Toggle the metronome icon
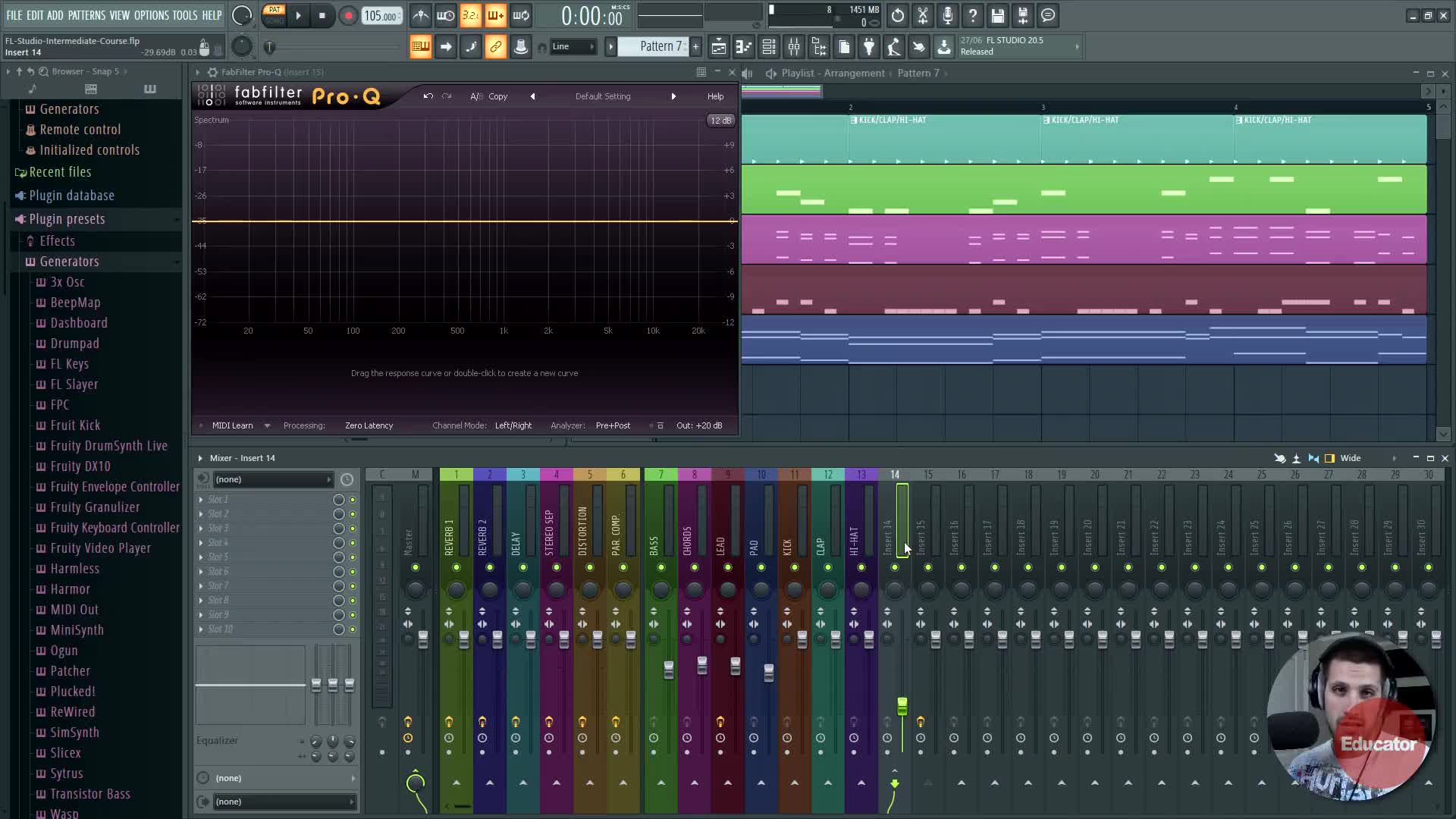This screenshot has height=819, width=1456. coord(421,15)
